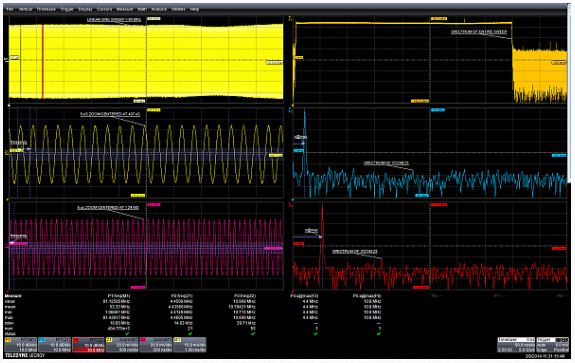Open the Timebase descriptor box

pyautogui.click(x=516, y=345)
